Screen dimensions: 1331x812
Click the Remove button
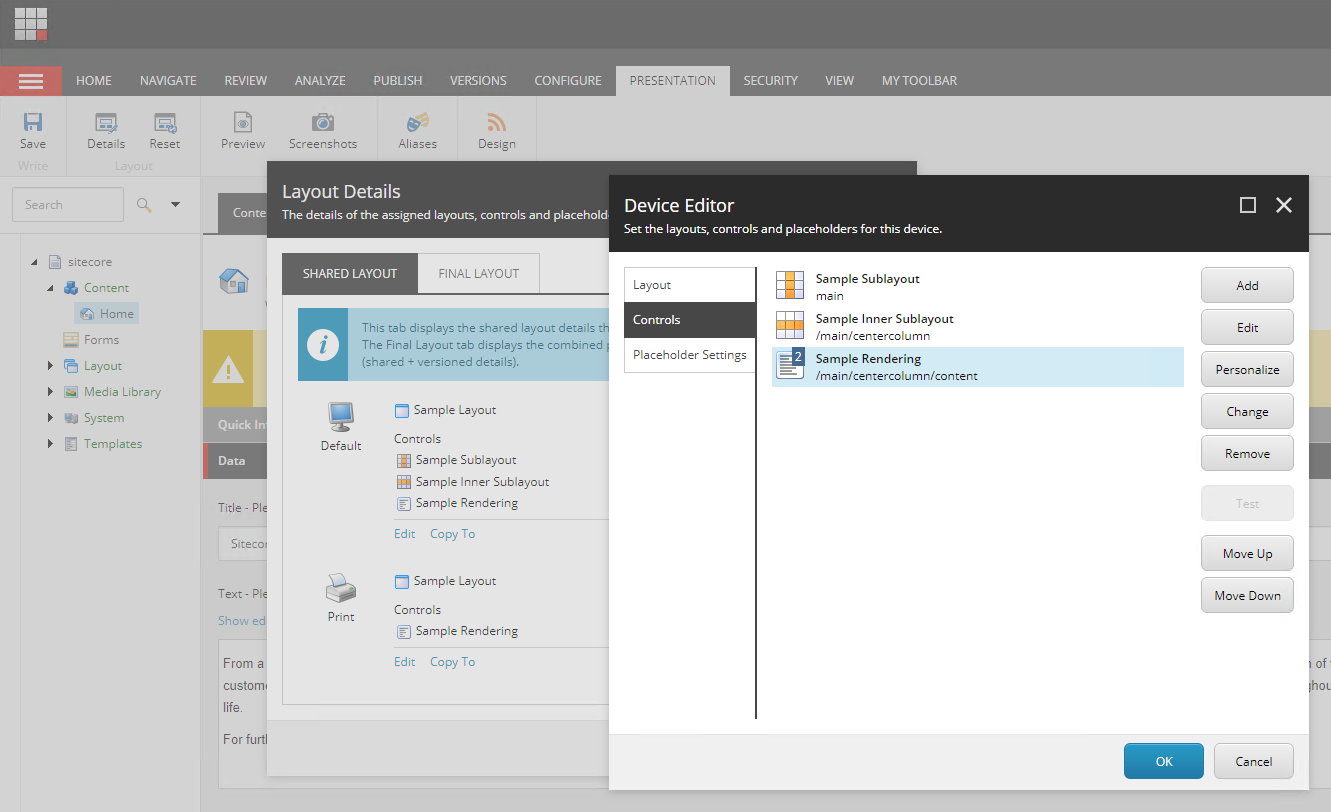coord(1247,453)
